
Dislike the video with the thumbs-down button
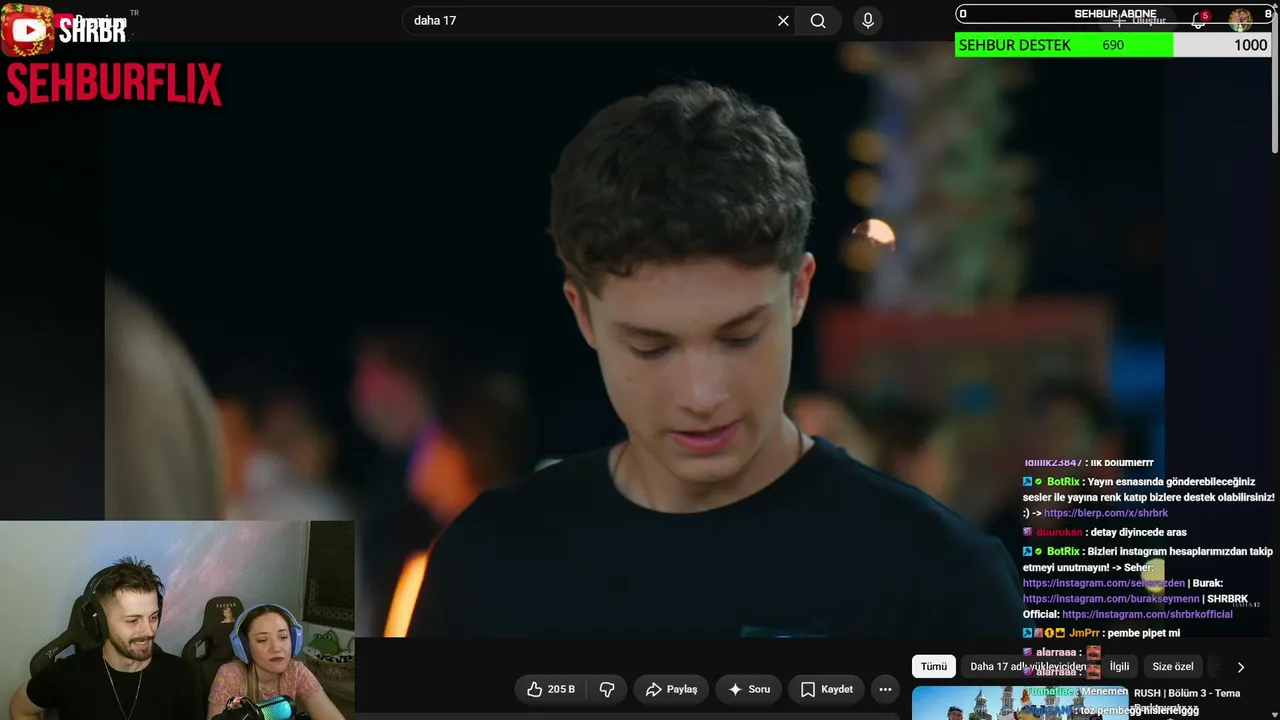pyautogui.click(x=607, y=689)
